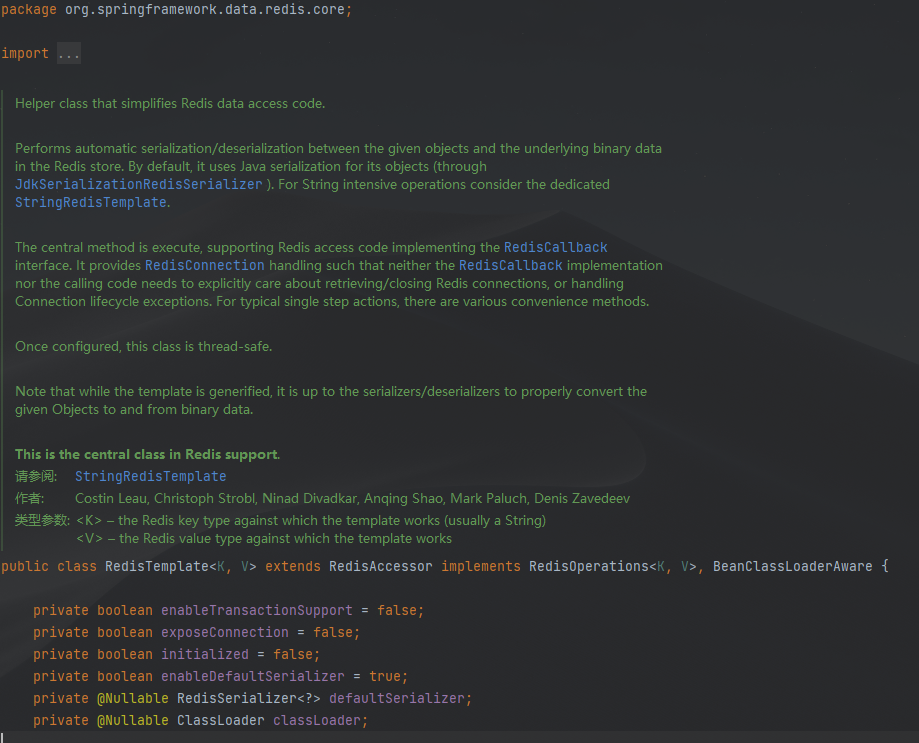Image resolution: width=919 pixels, height=743 pixels.
Task: Click the enableDefaultSerializer field name
Action: pyautogui.click(x=253, y=677)
